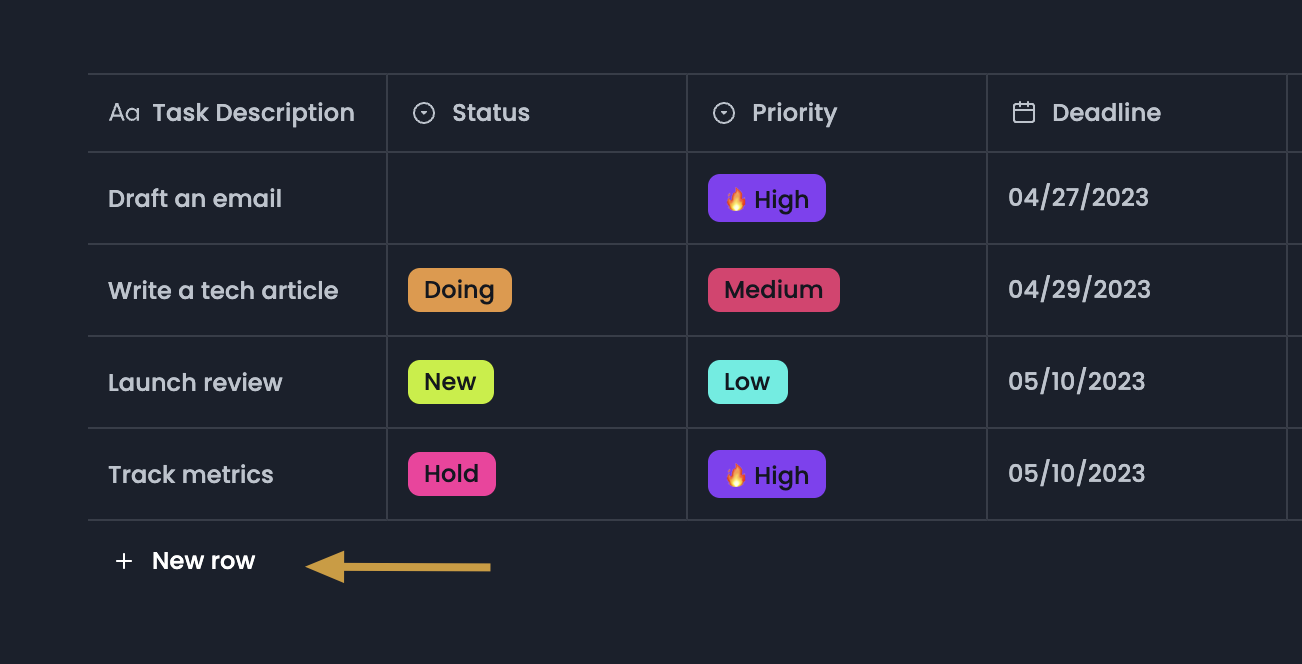This screenshot has width=1302, height=664.
Task: Open the Deadline column header
Action: tap(1106, 113)
